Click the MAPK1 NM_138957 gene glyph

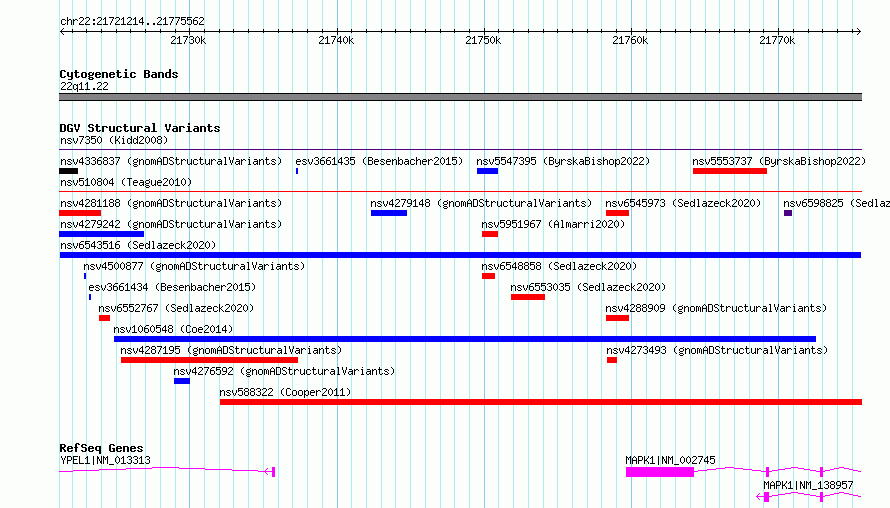[809, 497]
